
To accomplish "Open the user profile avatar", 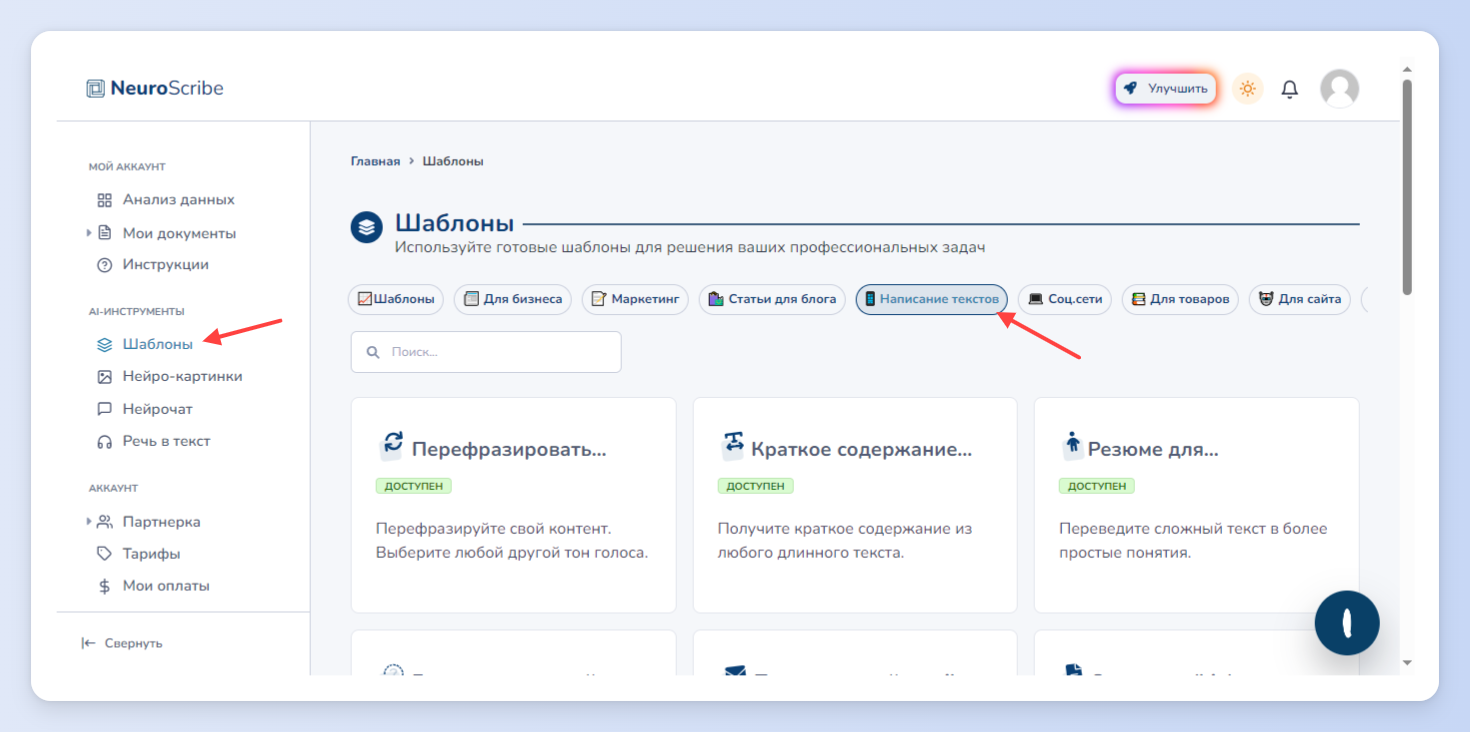I will tap(1339, 88).
